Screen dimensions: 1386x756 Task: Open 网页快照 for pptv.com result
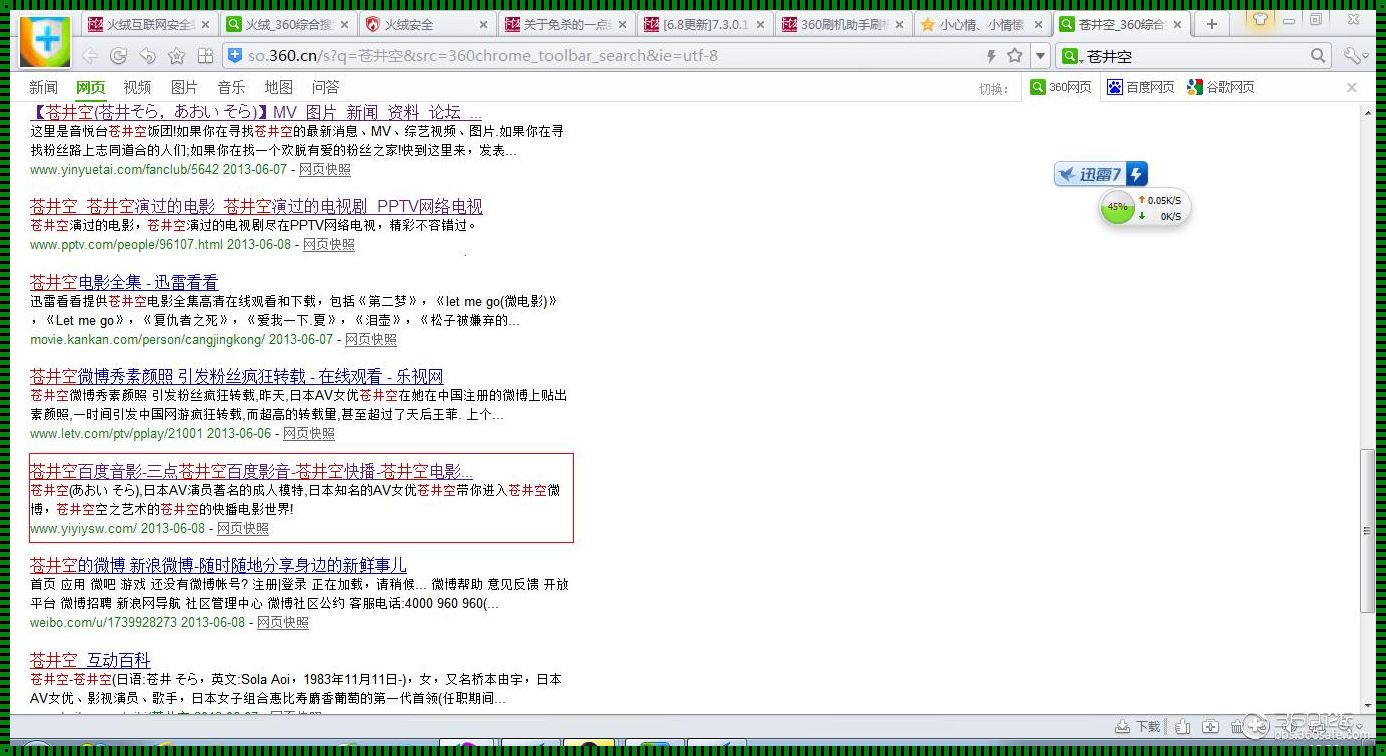329,245
